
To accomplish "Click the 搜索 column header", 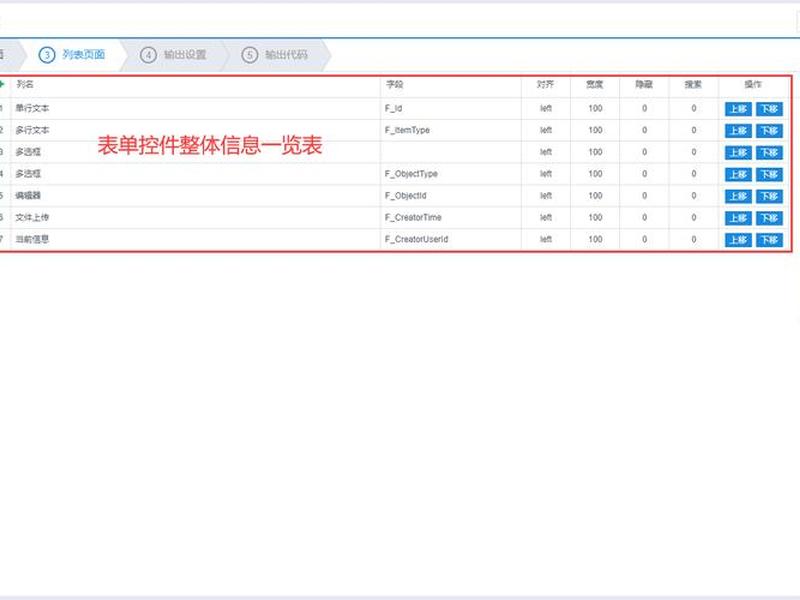I will (x=693, y=84).
